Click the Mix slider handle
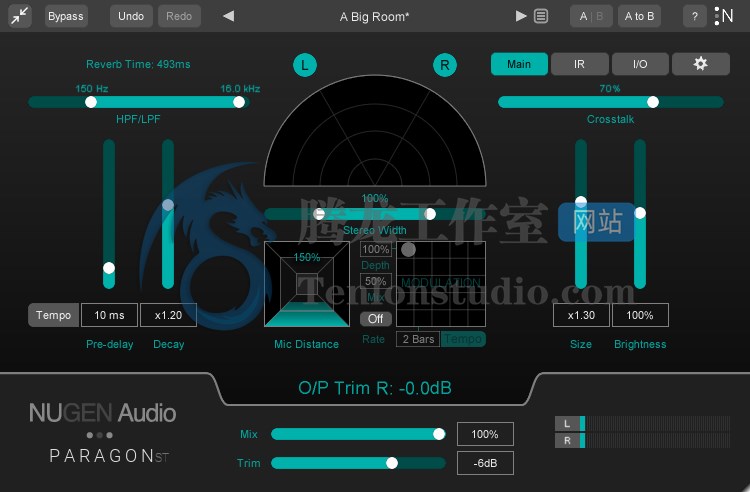750x492 pixels. click(x=439, y=434)
